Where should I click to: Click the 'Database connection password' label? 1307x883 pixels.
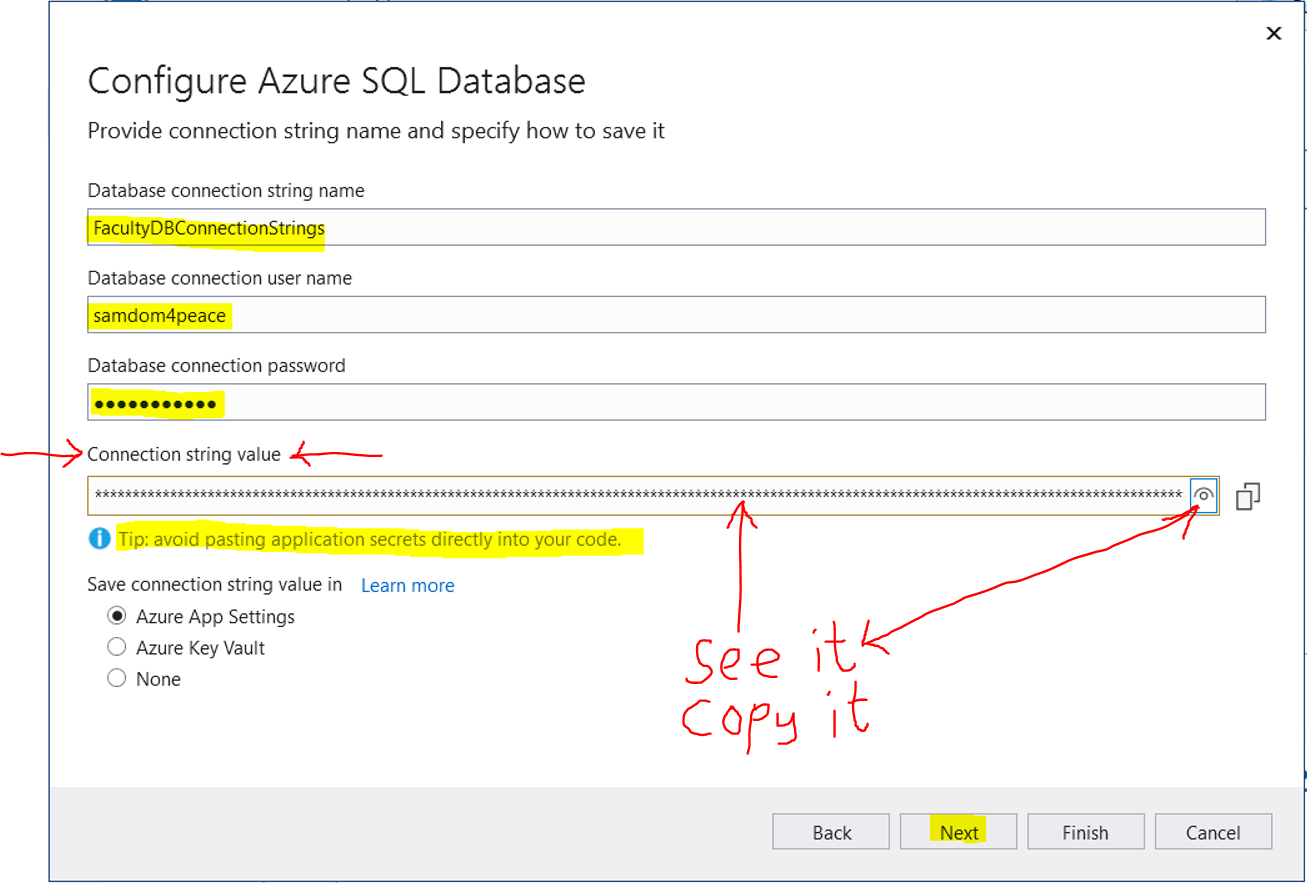pos(216,366)
